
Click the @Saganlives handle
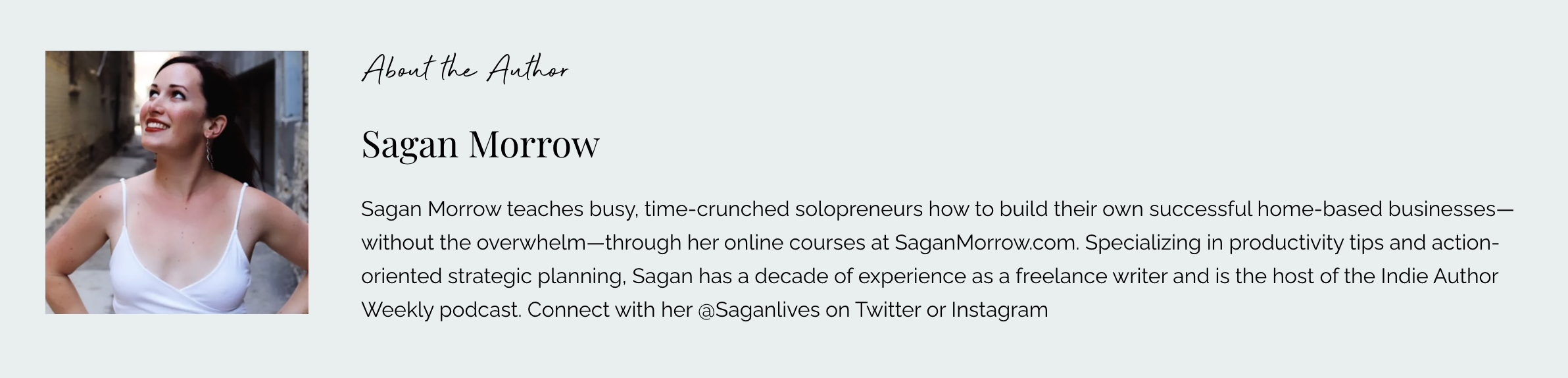758,310
